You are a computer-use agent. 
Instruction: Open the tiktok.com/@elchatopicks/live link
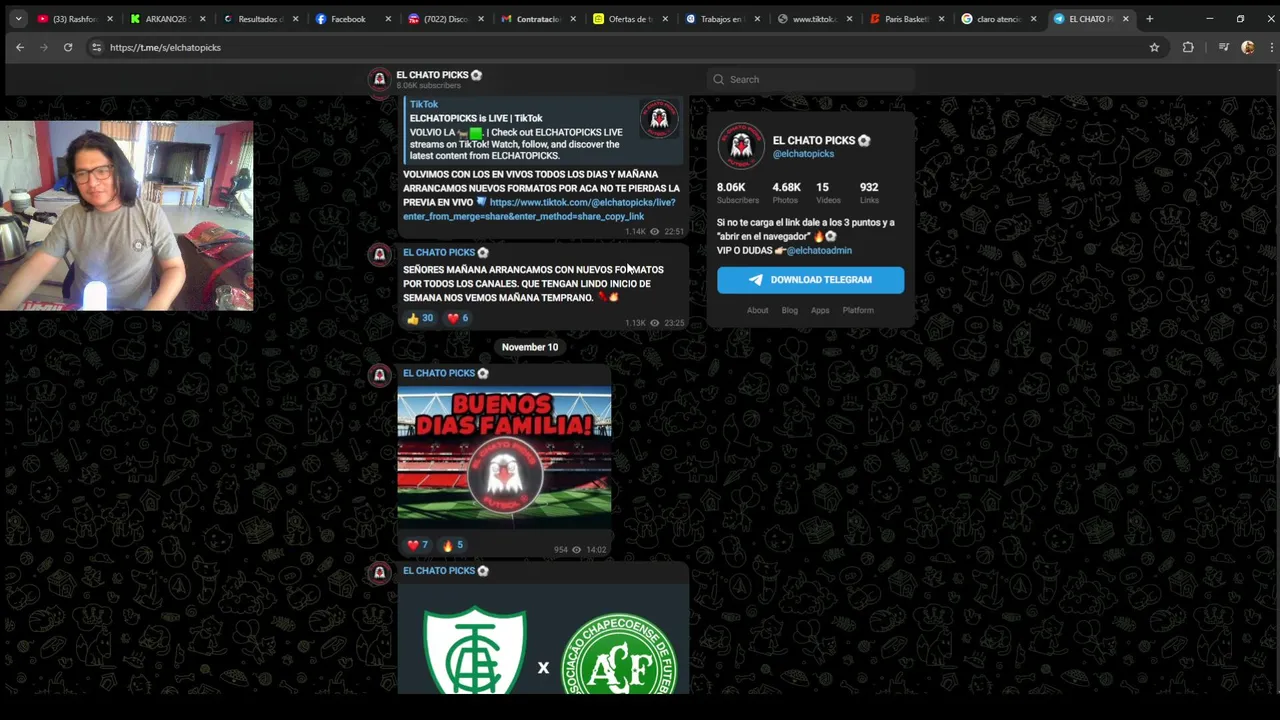pos(539,209)
